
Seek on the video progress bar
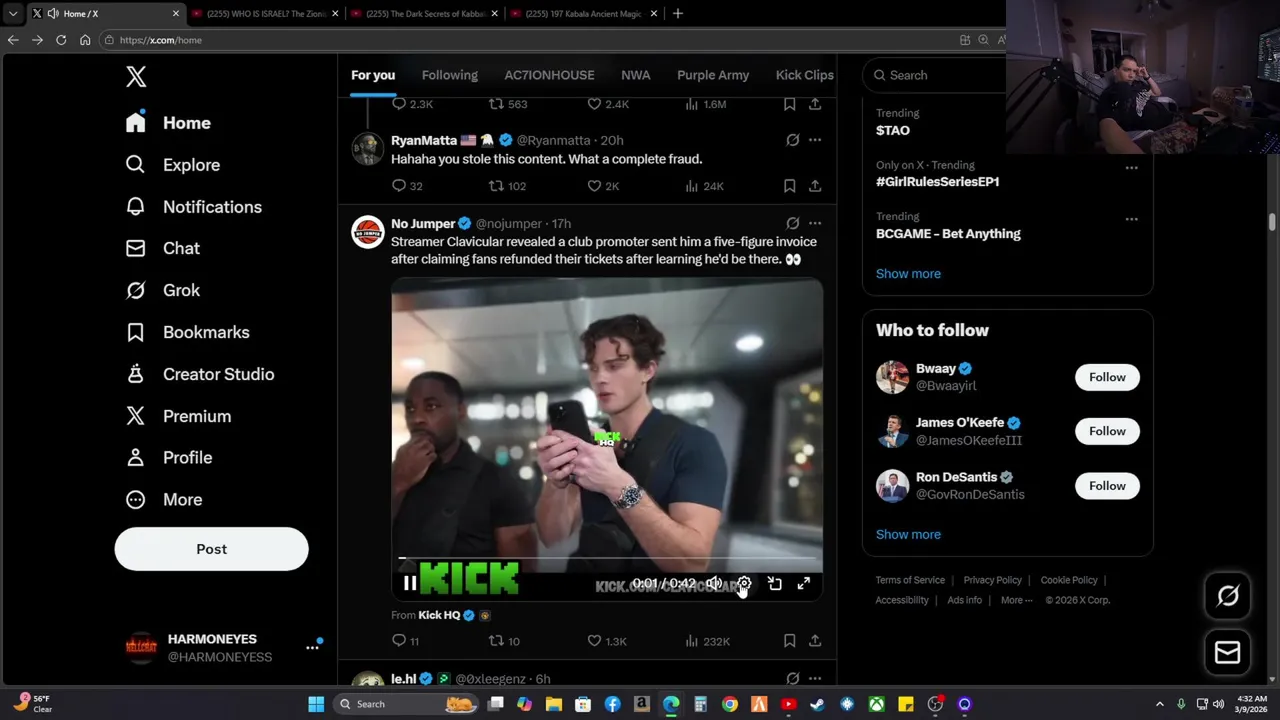click(608, 558)
